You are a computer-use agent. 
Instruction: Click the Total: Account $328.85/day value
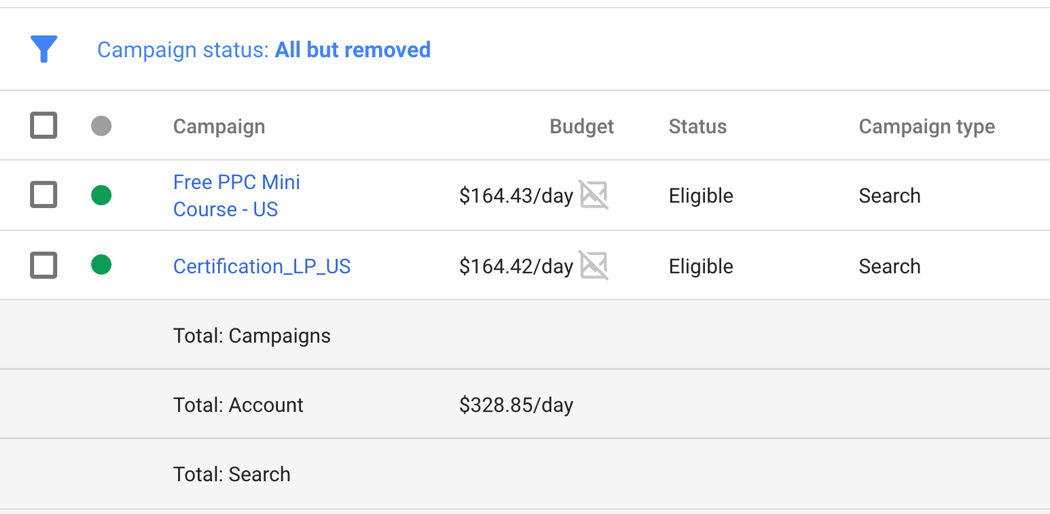516,405
